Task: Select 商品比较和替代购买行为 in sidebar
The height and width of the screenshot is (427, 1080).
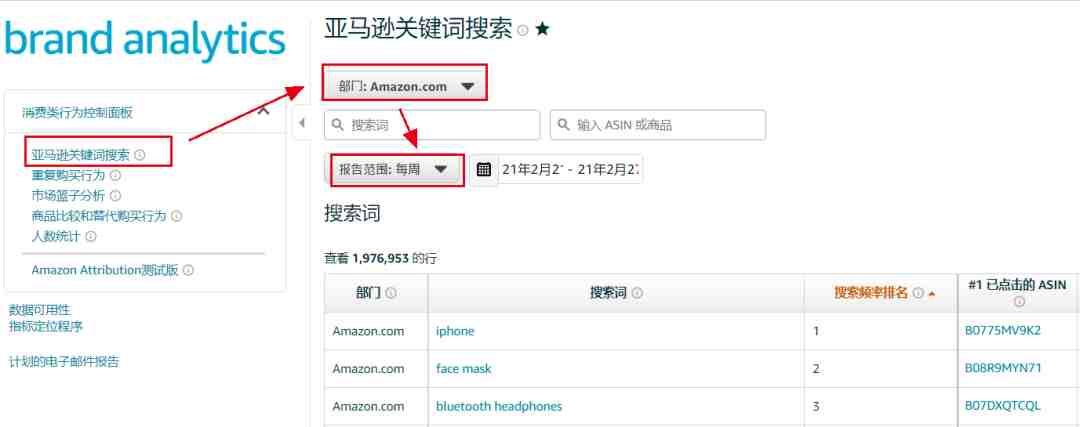Action: click(x=99, y=216)
